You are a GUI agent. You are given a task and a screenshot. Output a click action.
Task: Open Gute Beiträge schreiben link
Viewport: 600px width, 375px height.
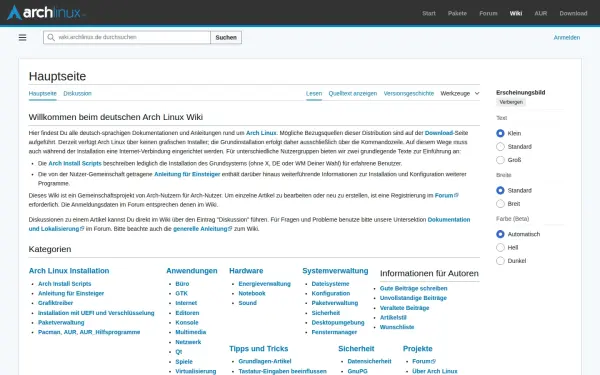(x=413, y=288)
